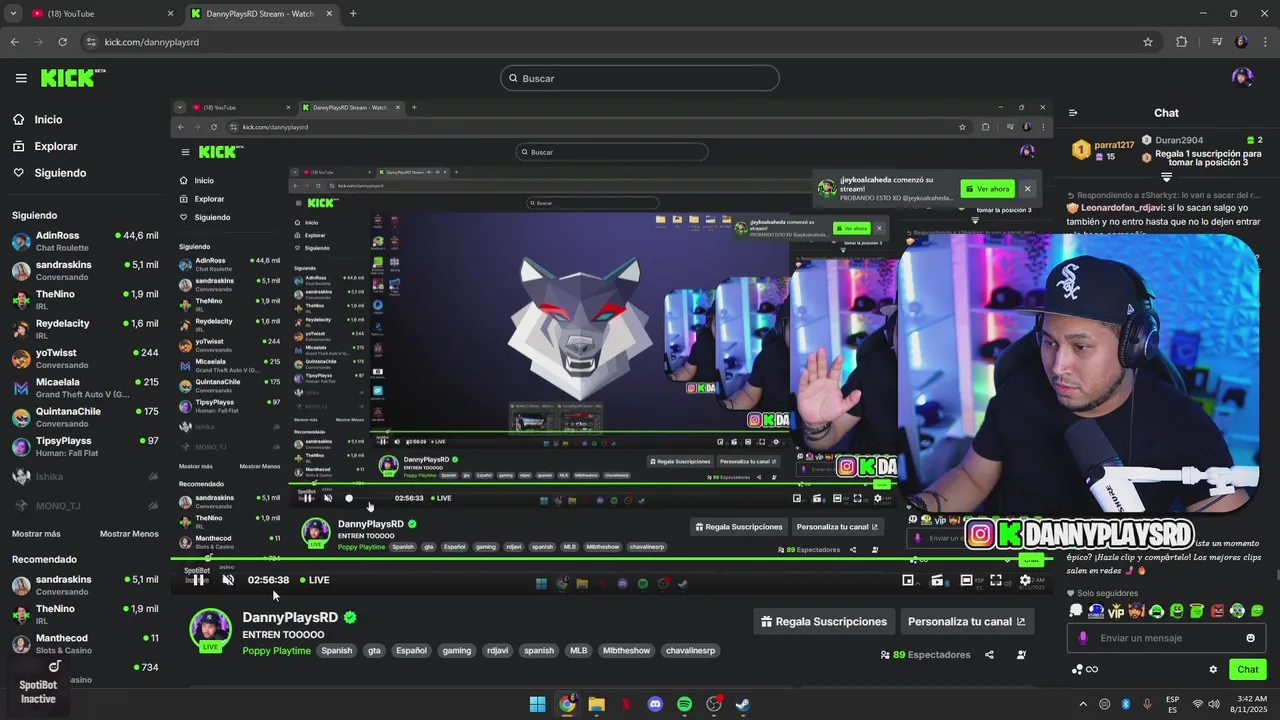
Task: Toggle theater mode on the player
Action: (x=966, y=580)
